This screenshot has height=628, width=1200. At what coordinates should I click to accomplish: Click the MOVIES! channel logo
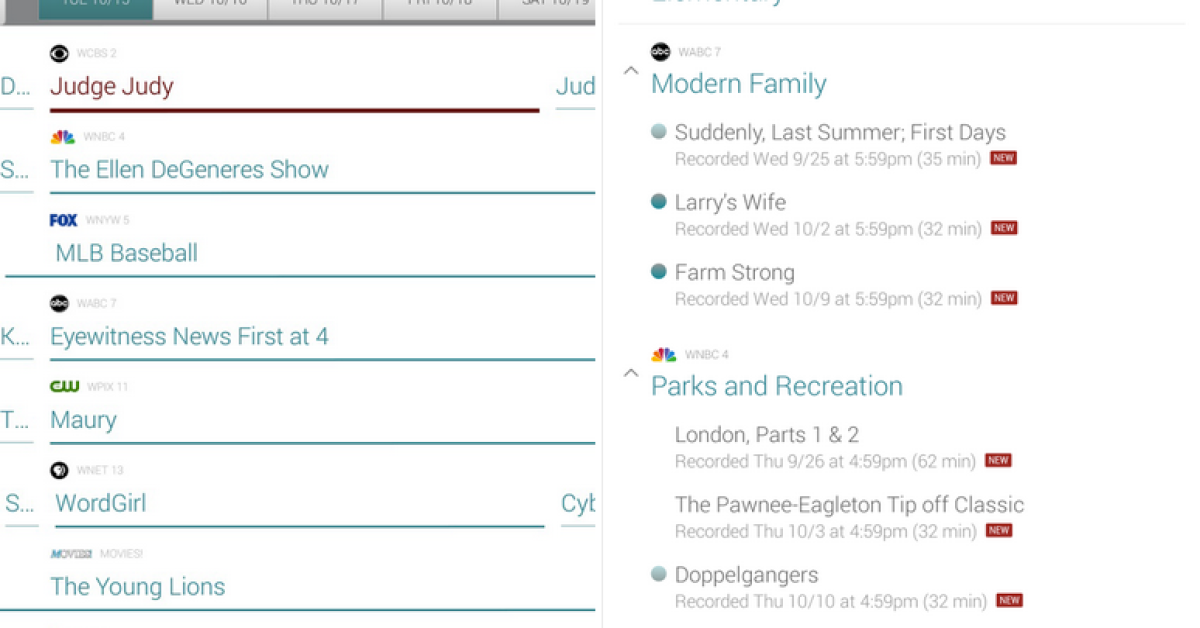[x=70, y=554]
